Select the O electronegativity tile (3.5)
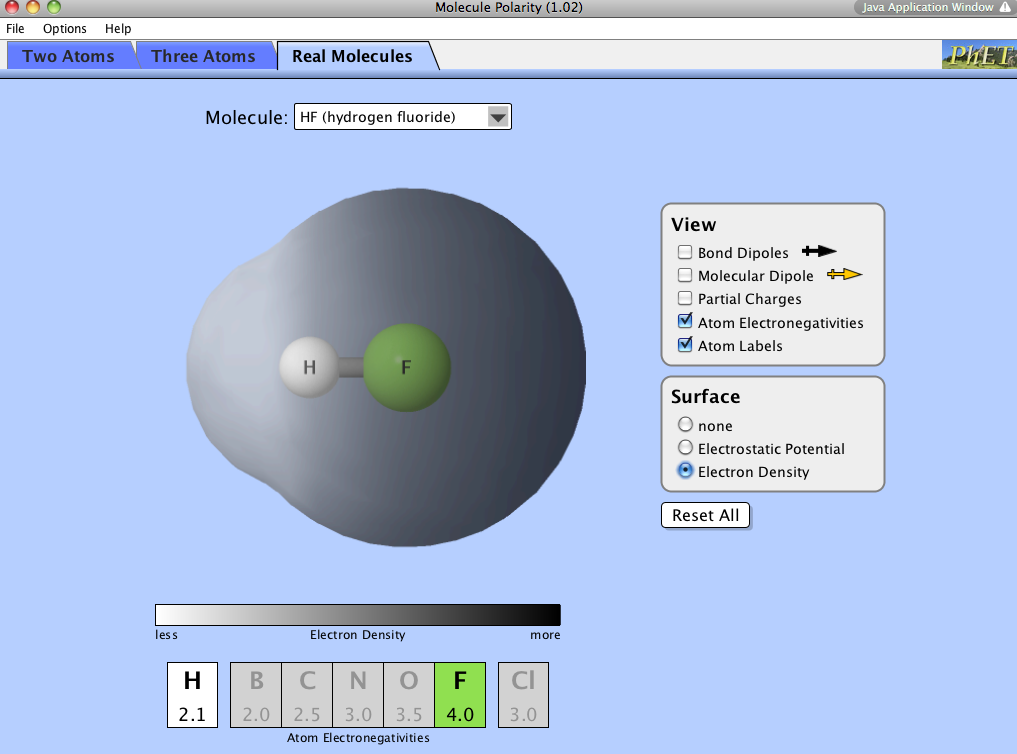 409,695
